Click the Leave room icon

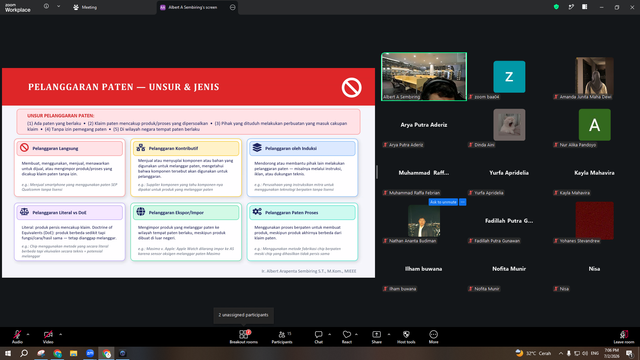pyautogui.click(x=624, y=334)
